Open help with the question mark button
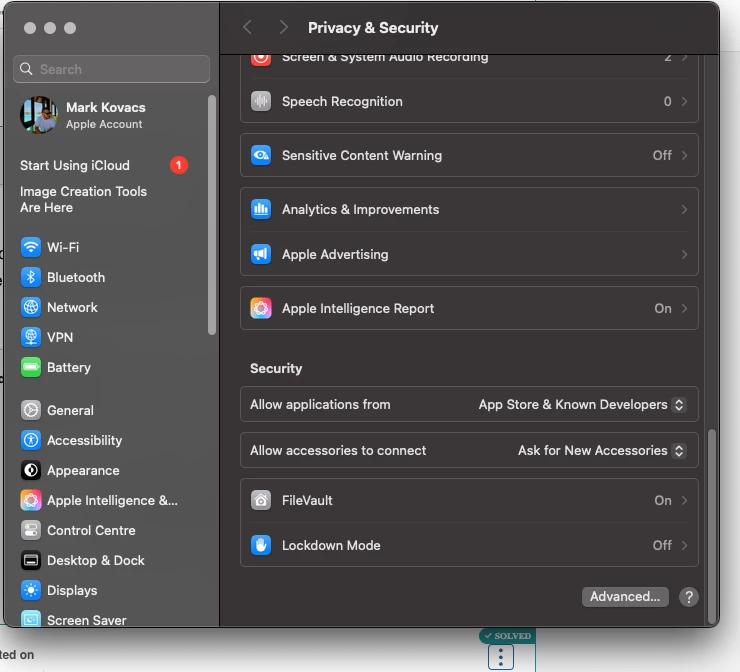The height and width of the screenshot is (672, 740). 689,597
